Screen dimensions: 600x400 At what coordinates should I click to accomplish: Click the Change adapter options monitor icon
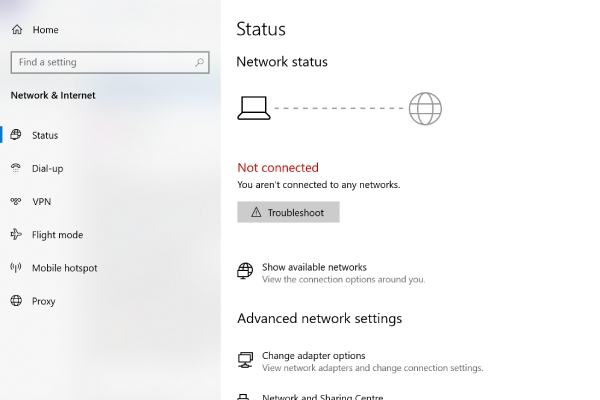pos(245,360)
